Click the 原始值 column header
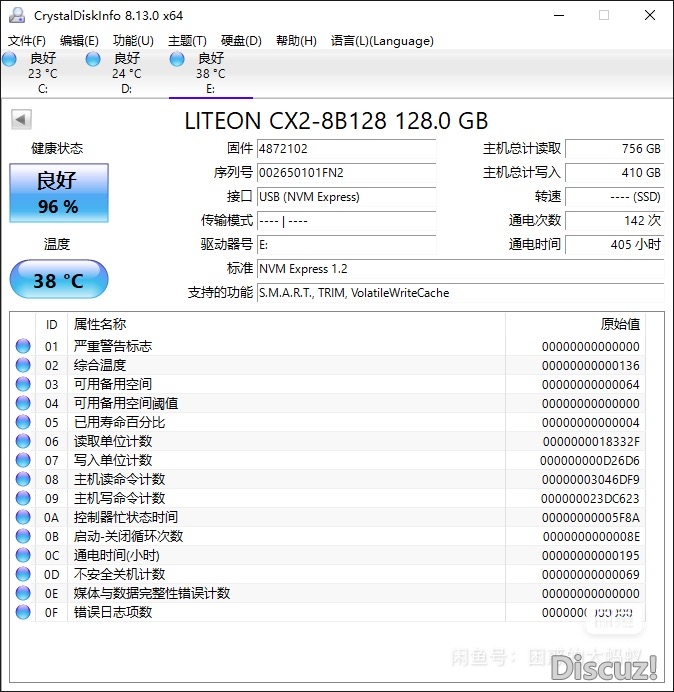The image size is (674, 692). tap(619, 324)
